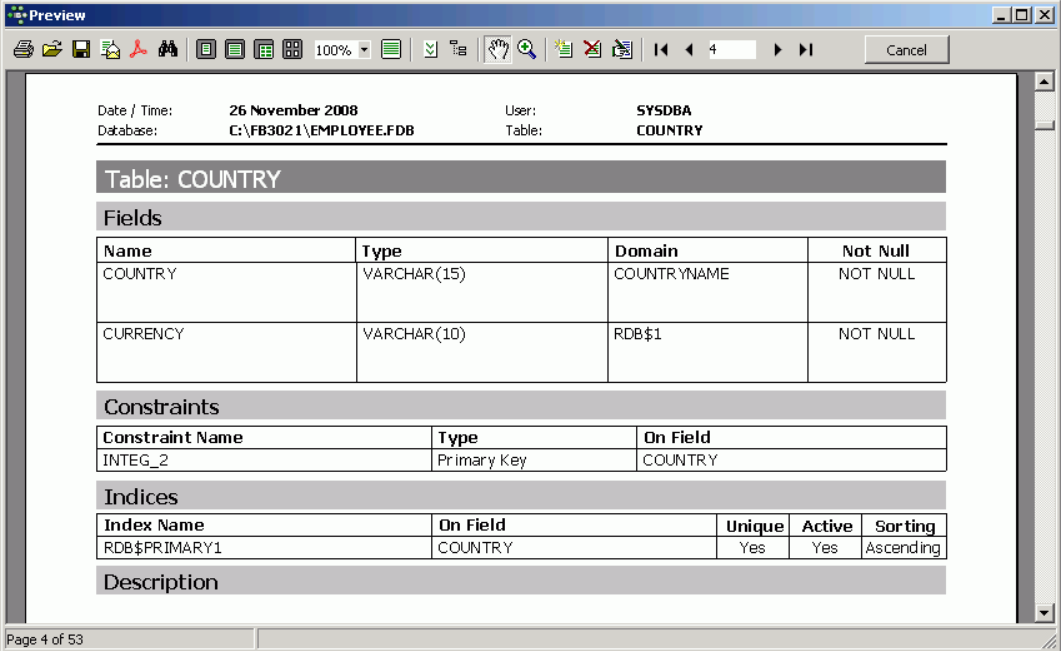
Task: Jump to the last page
Action: [x=806, y=50]
